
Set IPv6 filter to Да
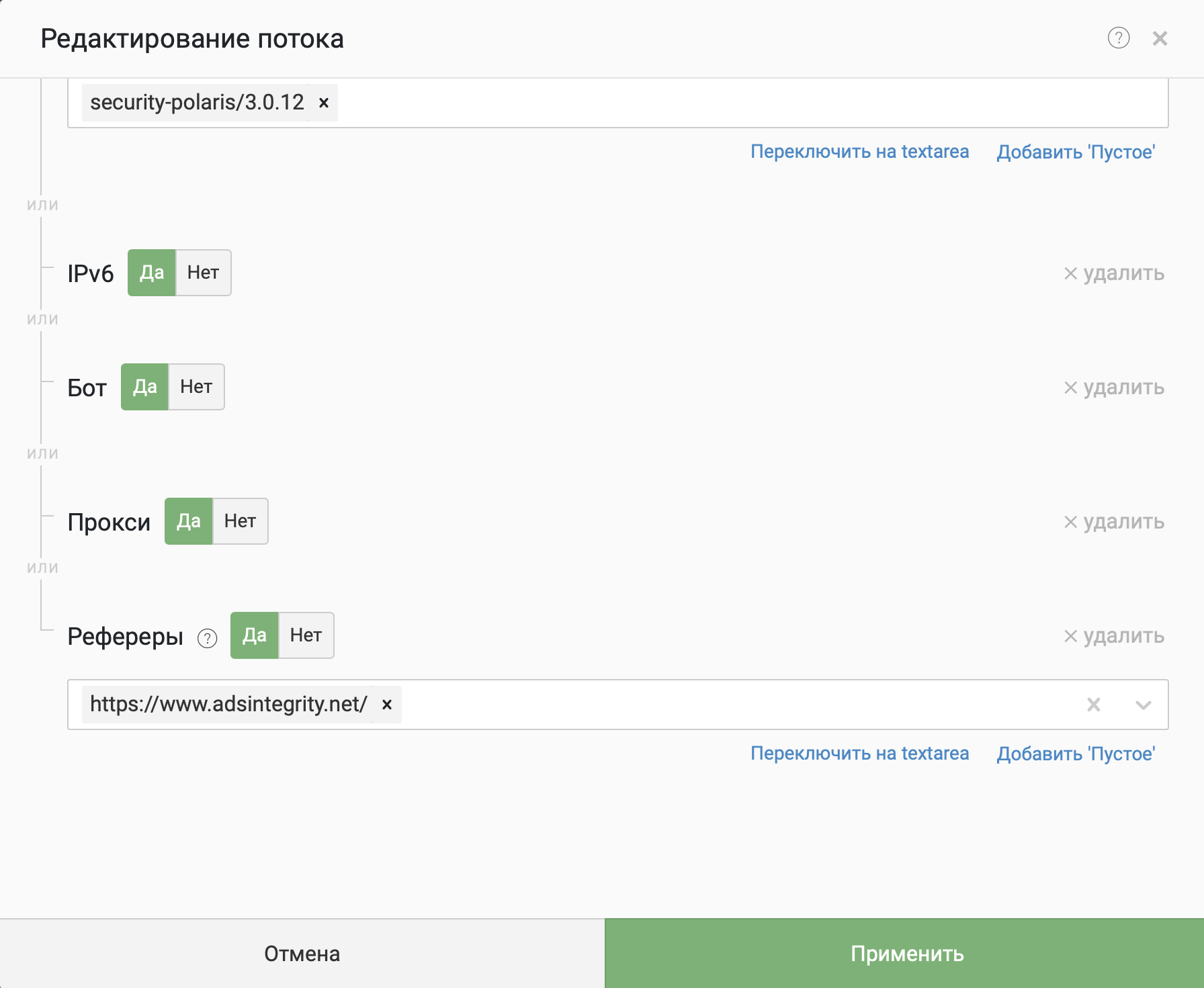pos(152,273)
